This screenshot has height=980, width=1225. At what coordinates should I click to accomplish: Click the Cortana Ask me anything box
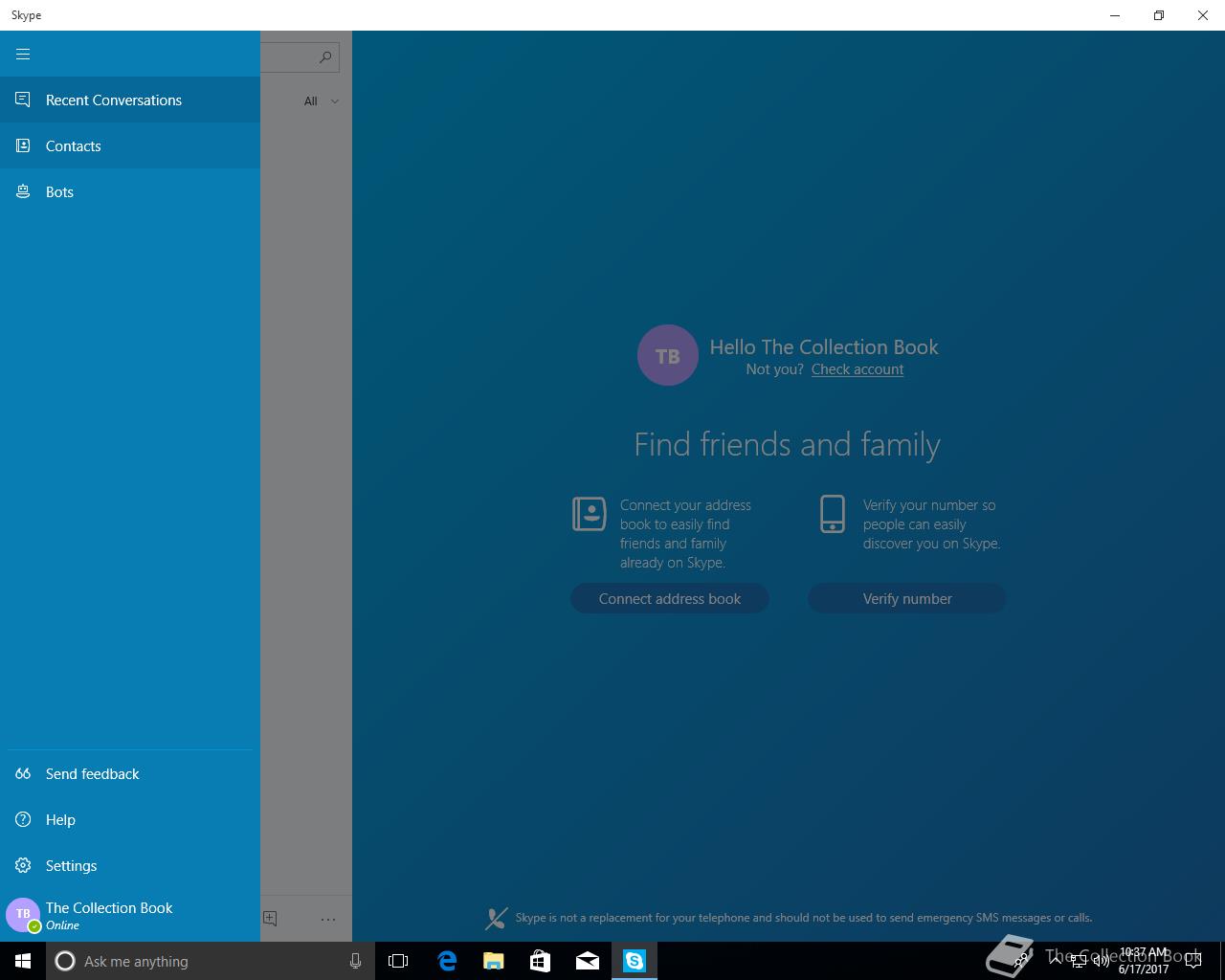coord(210,961)
